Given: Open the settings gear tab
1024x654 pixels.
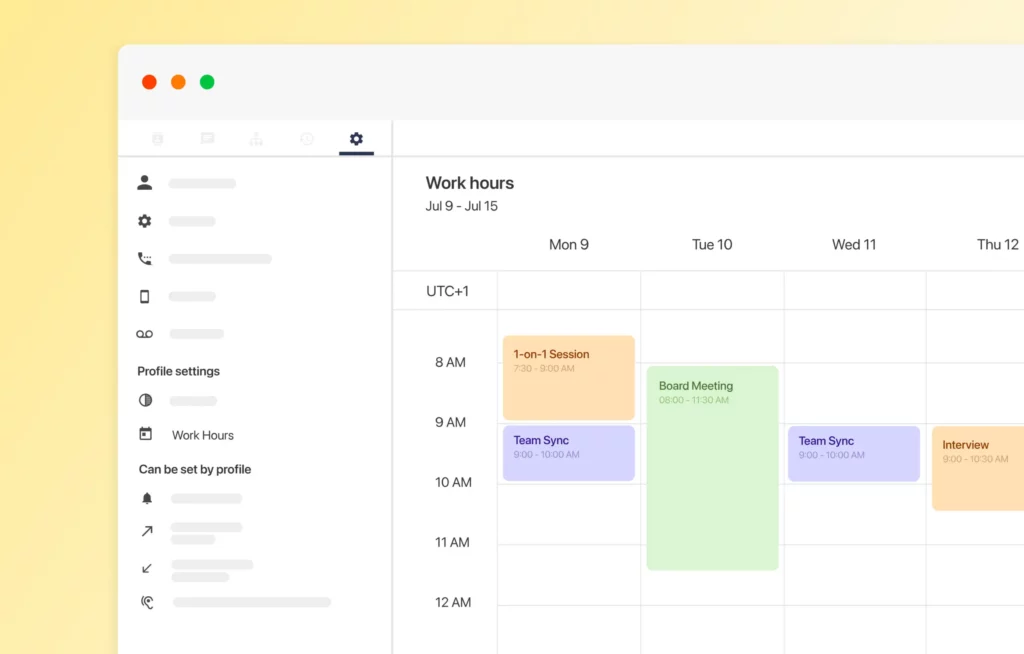Looking at the screenshot, I should click(x=356, y=139).
